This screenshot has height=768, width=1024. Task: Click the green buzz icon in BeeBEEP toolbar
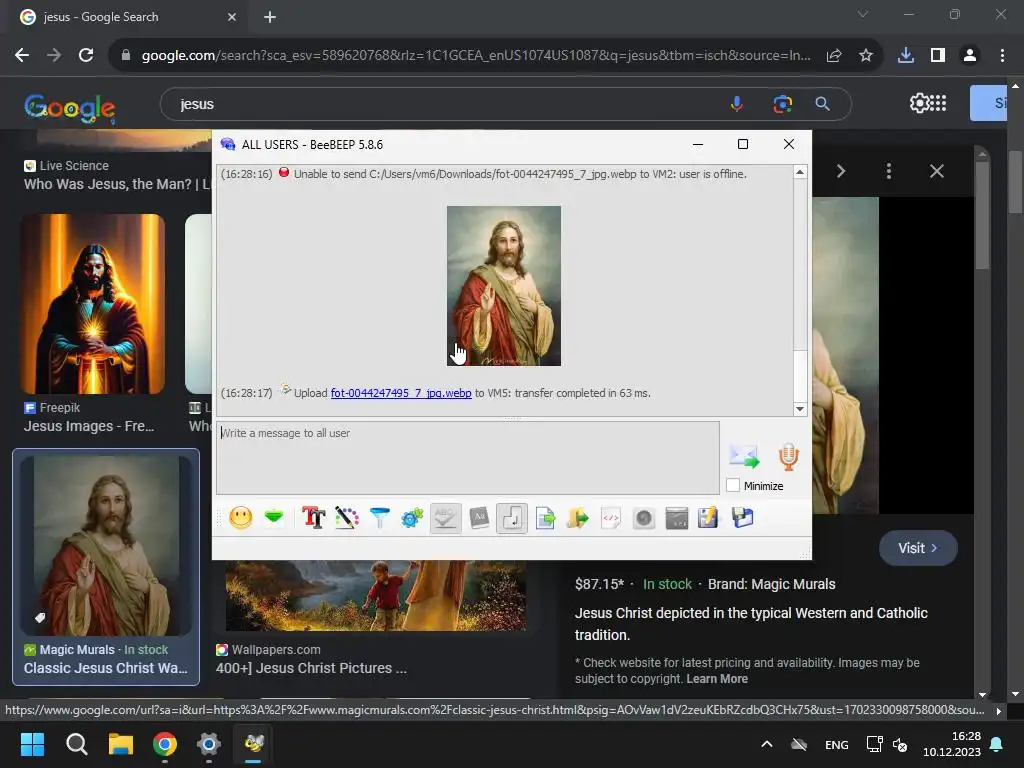tap(274, 519)
